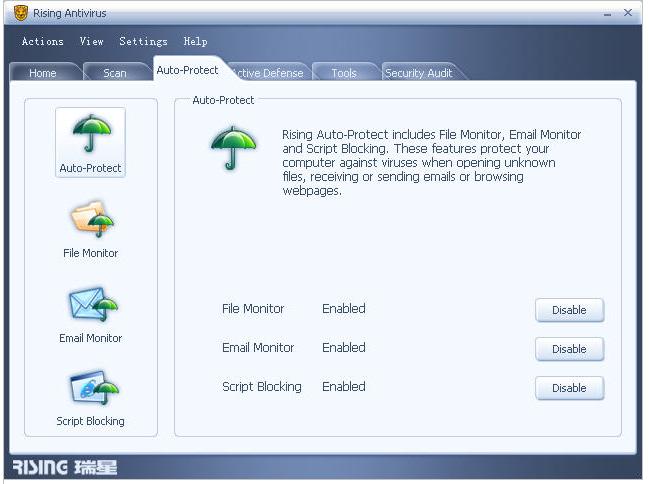Click the large green umbrella in Auto-Protect panel

(x=233, y=148)
